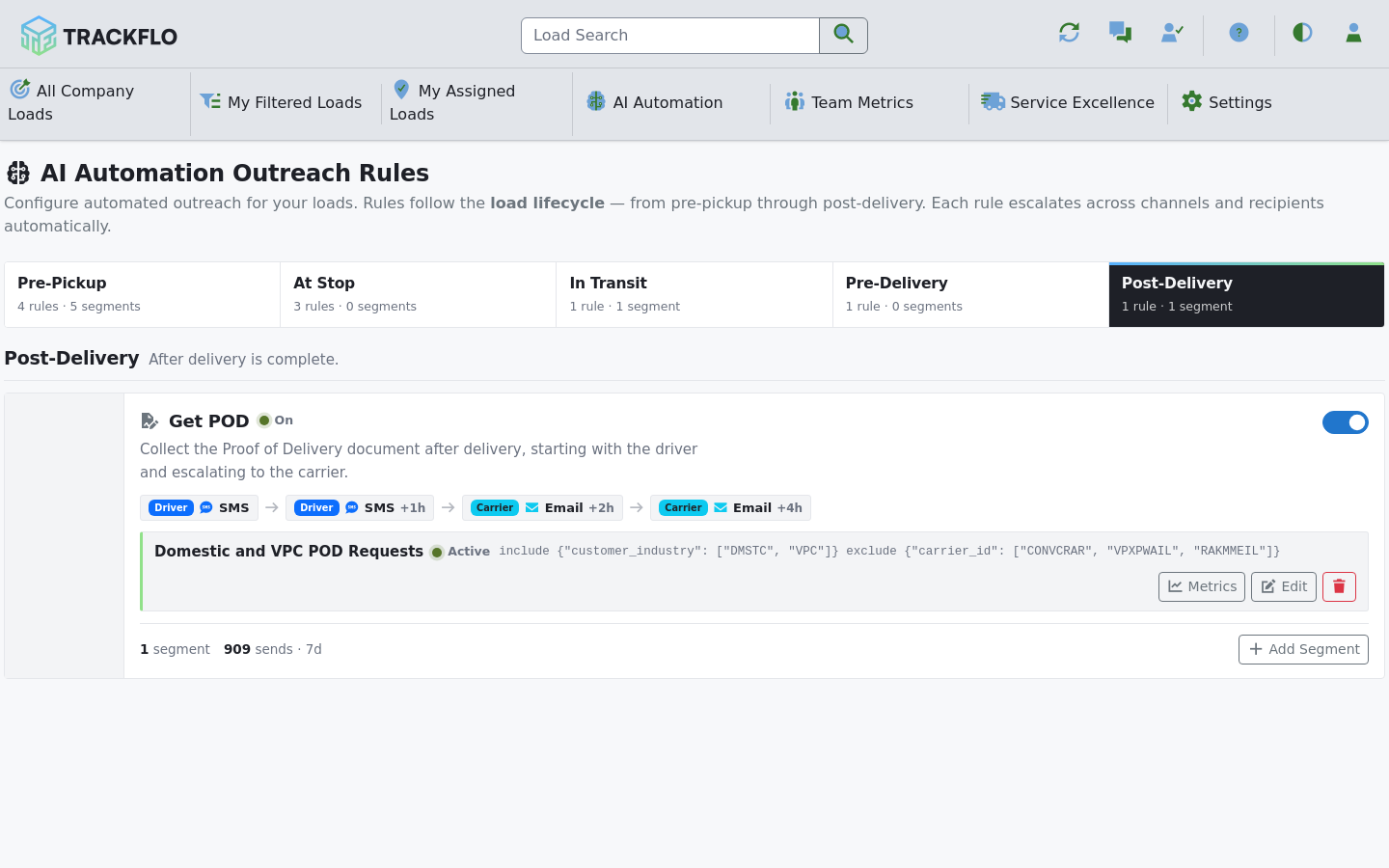The height and width of the screenshot is (868, 1389).
Task: Go to My Assigned Loads
Action: (477, 102)
